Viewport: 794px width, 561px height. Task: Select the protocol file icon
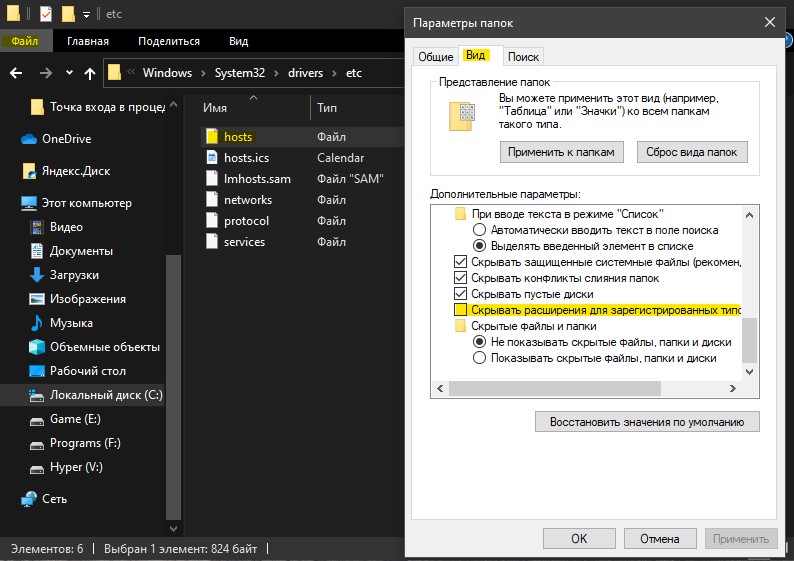pyautogui.click(x=212, y=221)
